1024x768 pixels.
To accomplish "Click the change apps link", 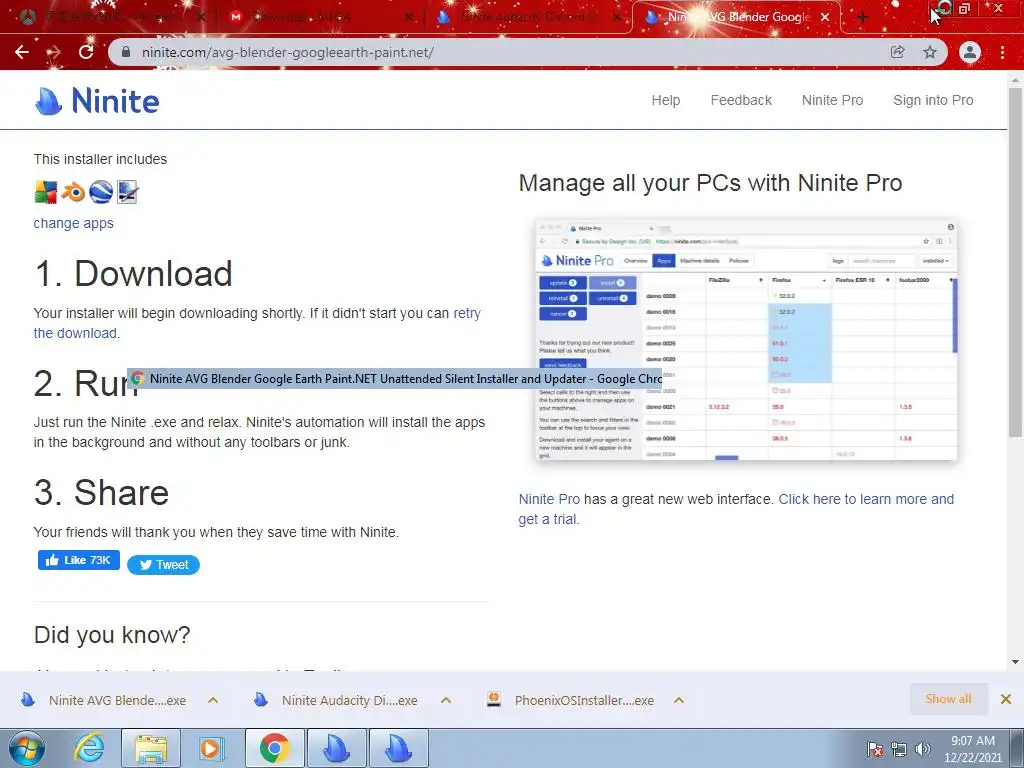I will pyautogui.click(x=73, y=223).
